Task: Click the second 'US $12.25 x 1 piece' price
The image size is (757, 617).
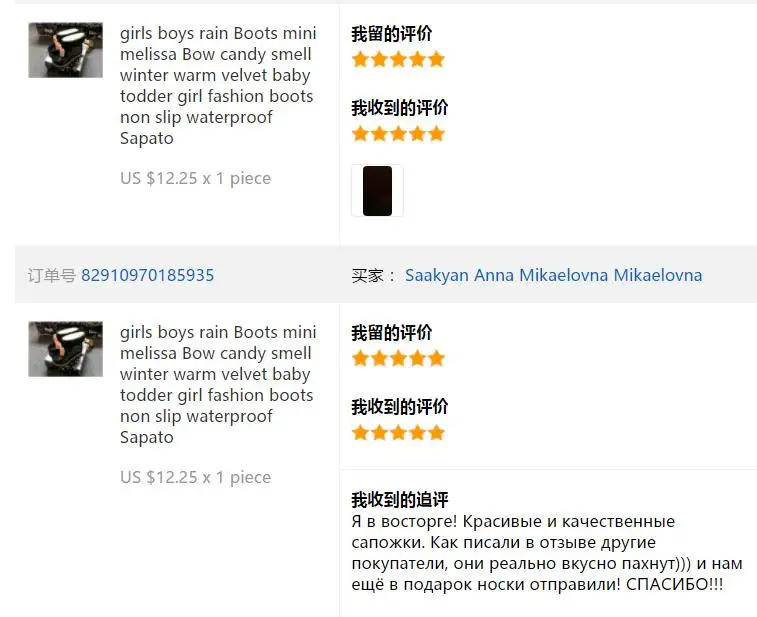Action: pyautogui.click(x=196, y=477)
